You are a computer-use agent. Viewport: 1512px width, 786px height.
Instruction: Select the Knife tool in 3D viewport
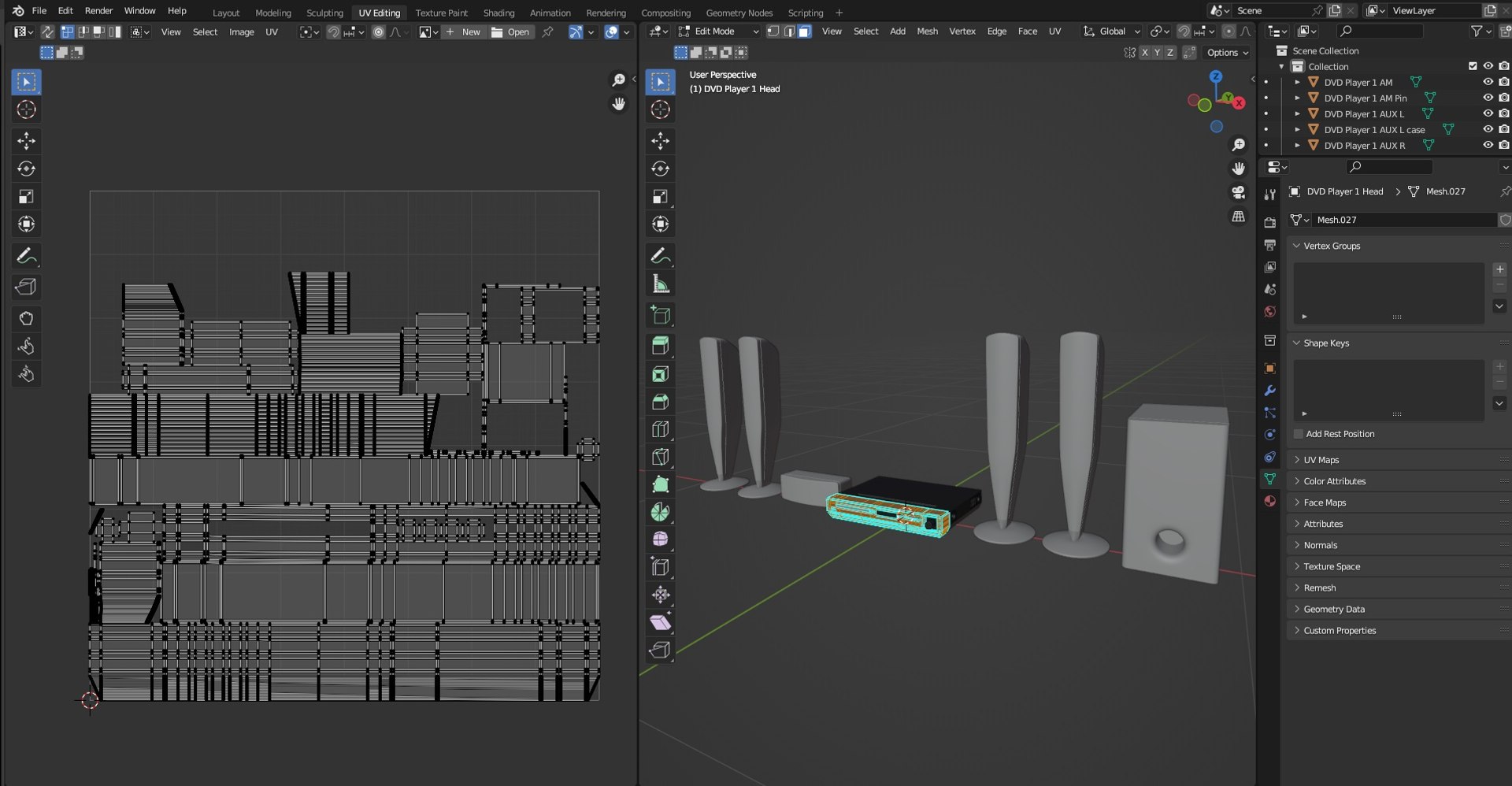660,457
